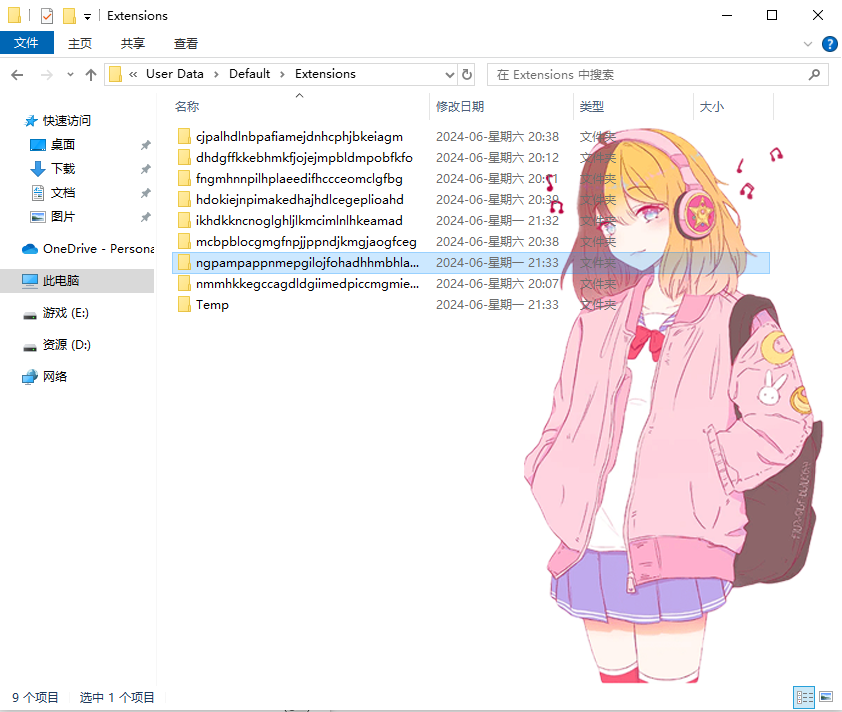Open Help with the question mark icon
842x712 pixels.
[x=830, y=44]
